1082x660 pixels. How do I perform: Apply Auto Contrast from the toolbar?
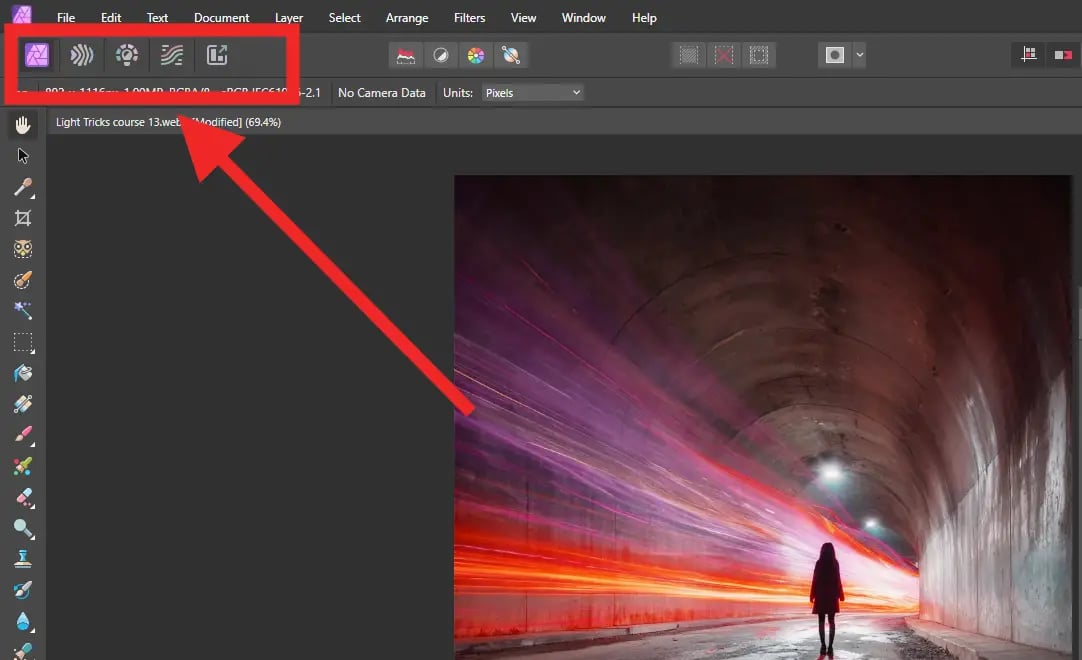tap(440, 55)
